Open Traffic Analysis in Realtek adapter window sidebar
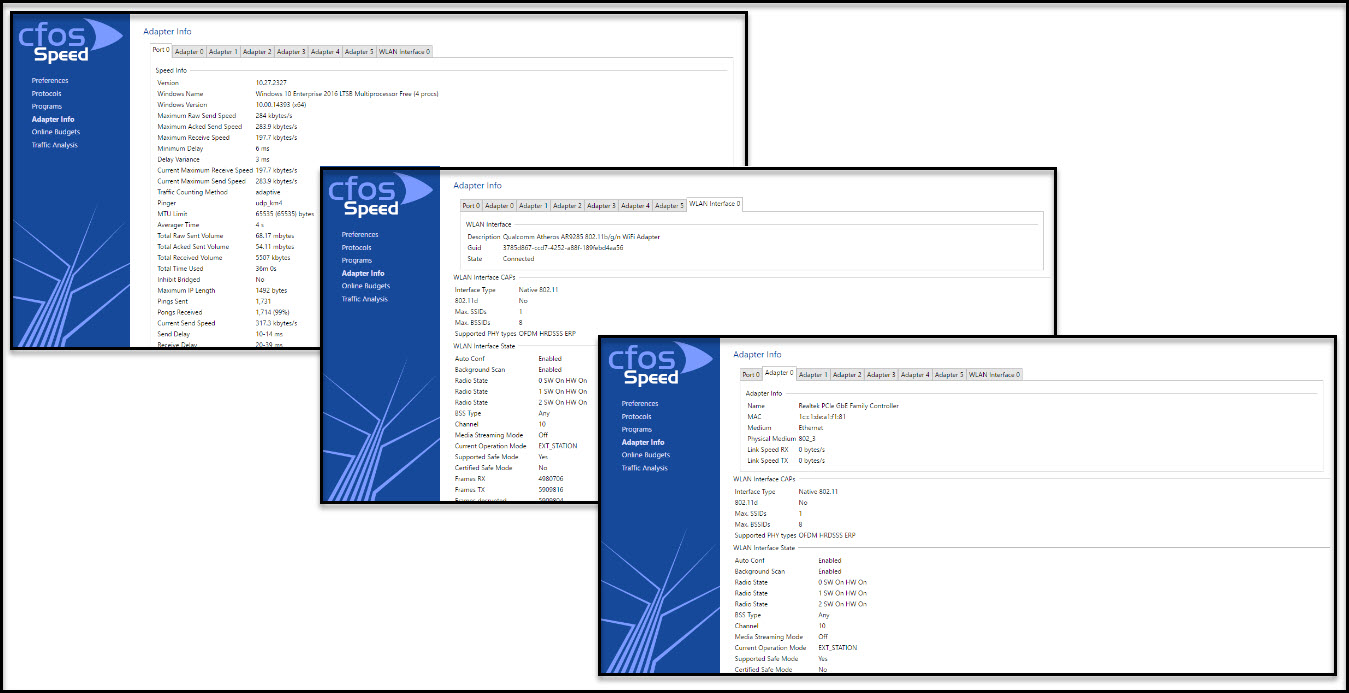 click(644, 468)
